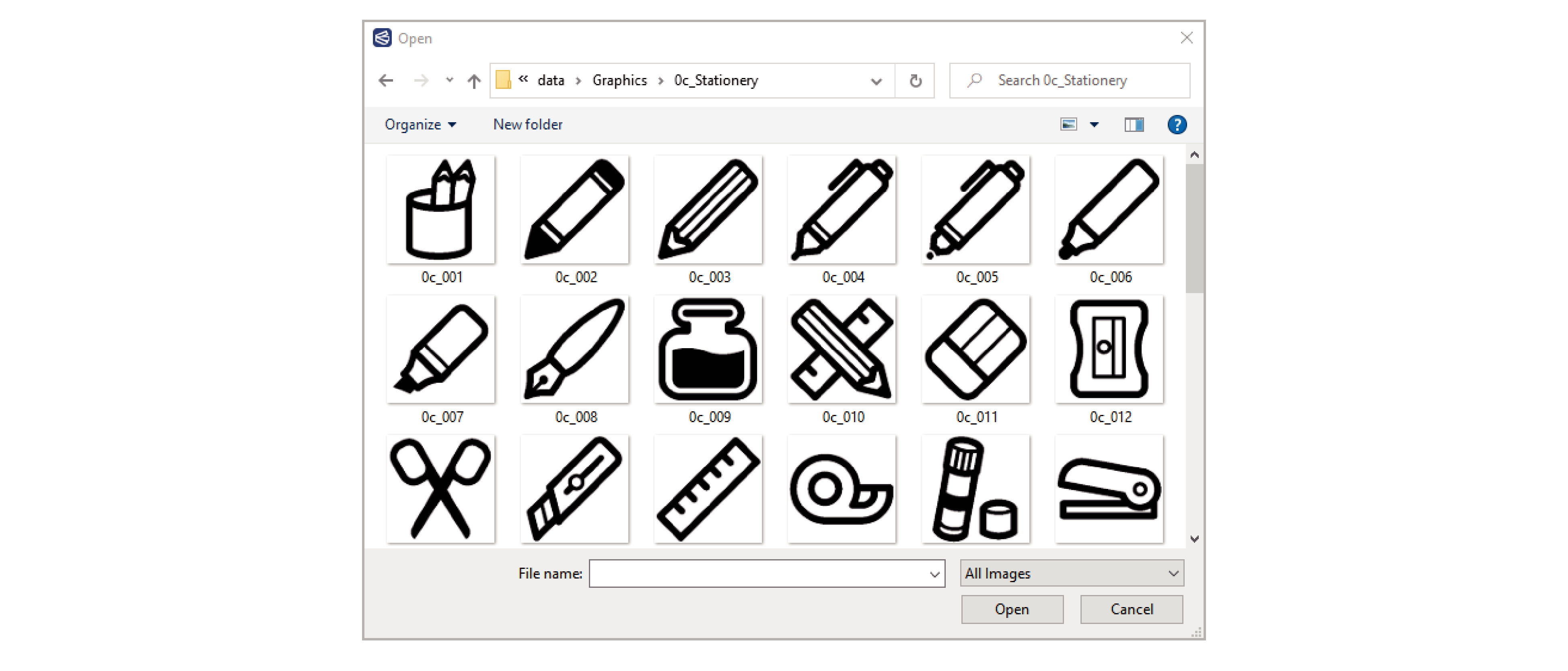Click the folder icon in address bar
This screenshot has height=671, width=1568.
point(503,80)
